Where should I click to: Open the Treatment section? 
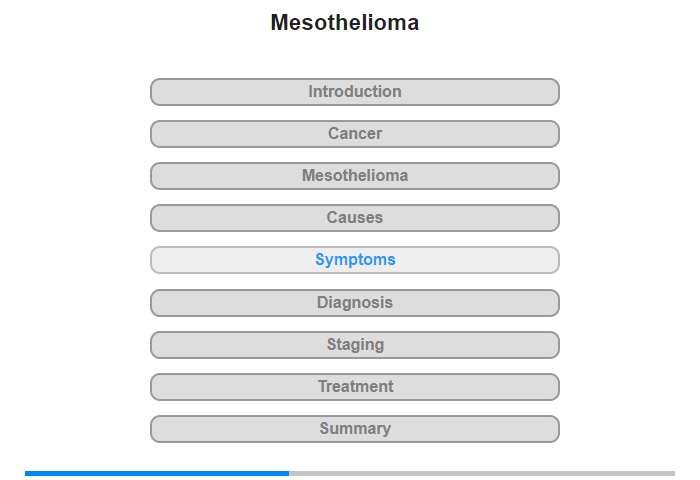click(354, 387)
